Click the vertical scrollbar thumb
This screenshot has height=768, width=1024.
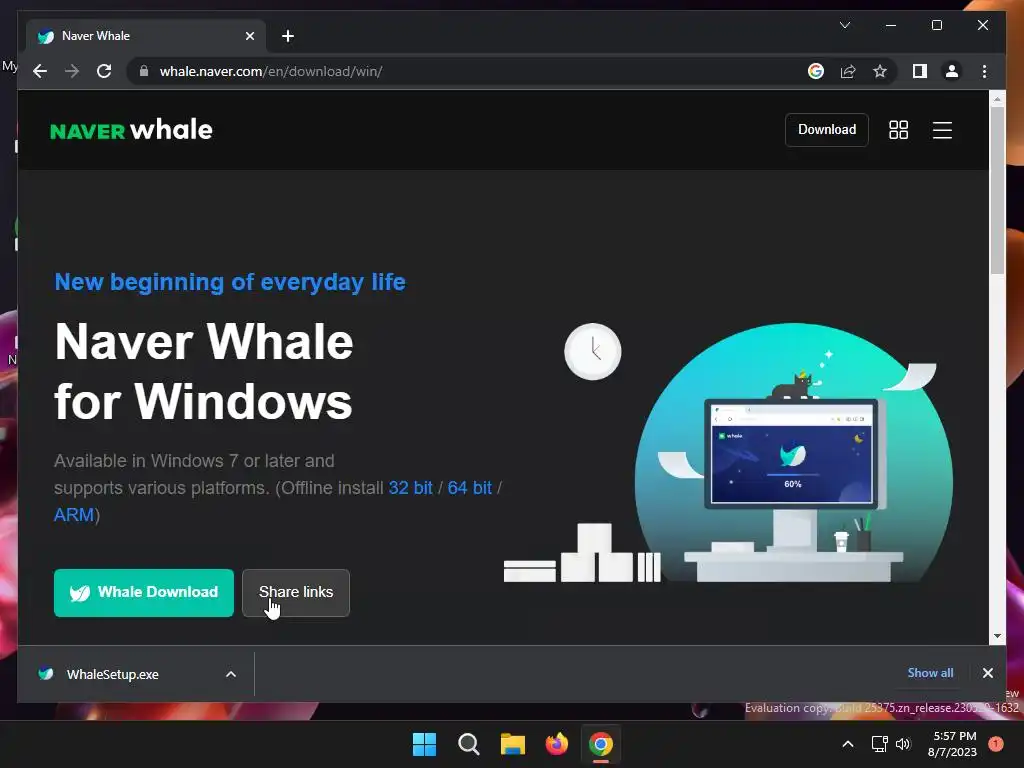[x=997, y=190]
